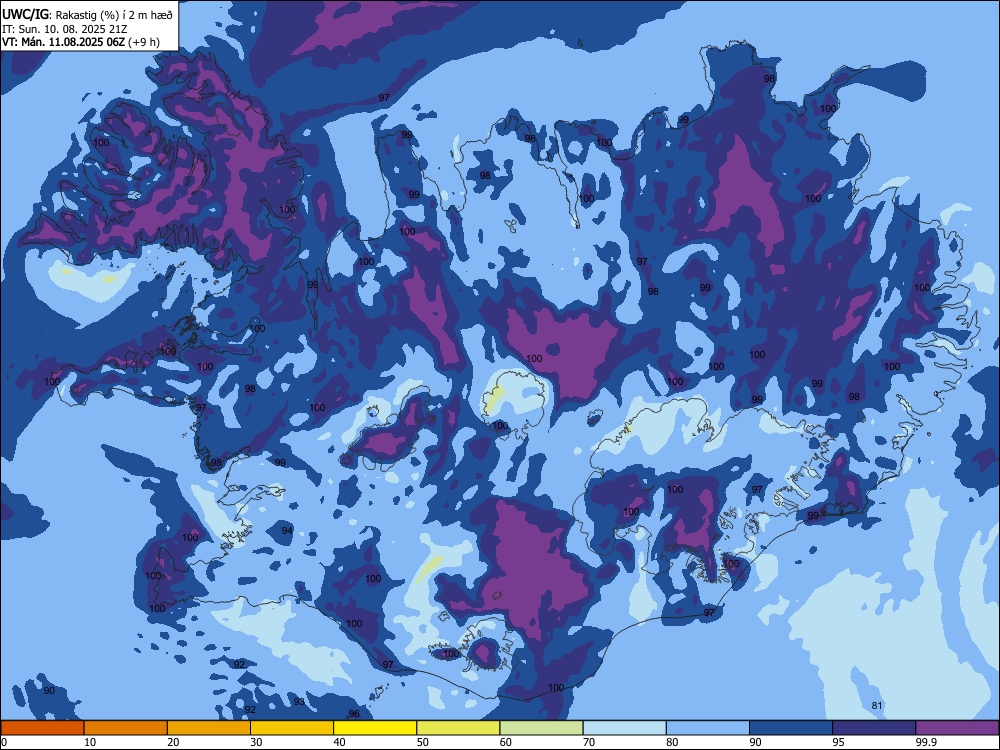Screen dimensions: 1000x750
Task: Select the legend tick label '40'
Action: (x=339, y=742)
